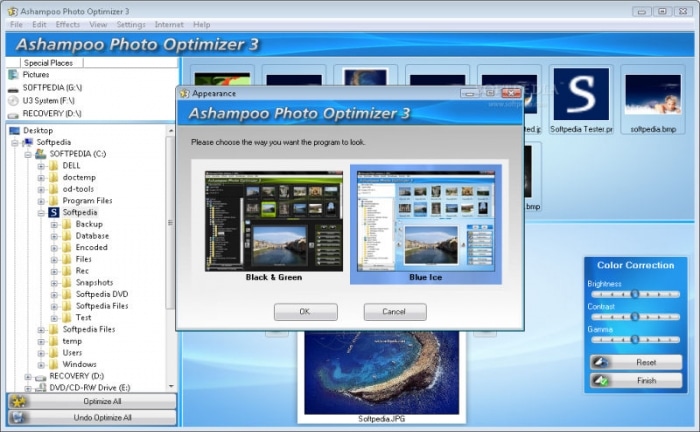700x432 pixels.
Task: Click the U3 System (F:\) disc icon
Action: tap(13, 100)
